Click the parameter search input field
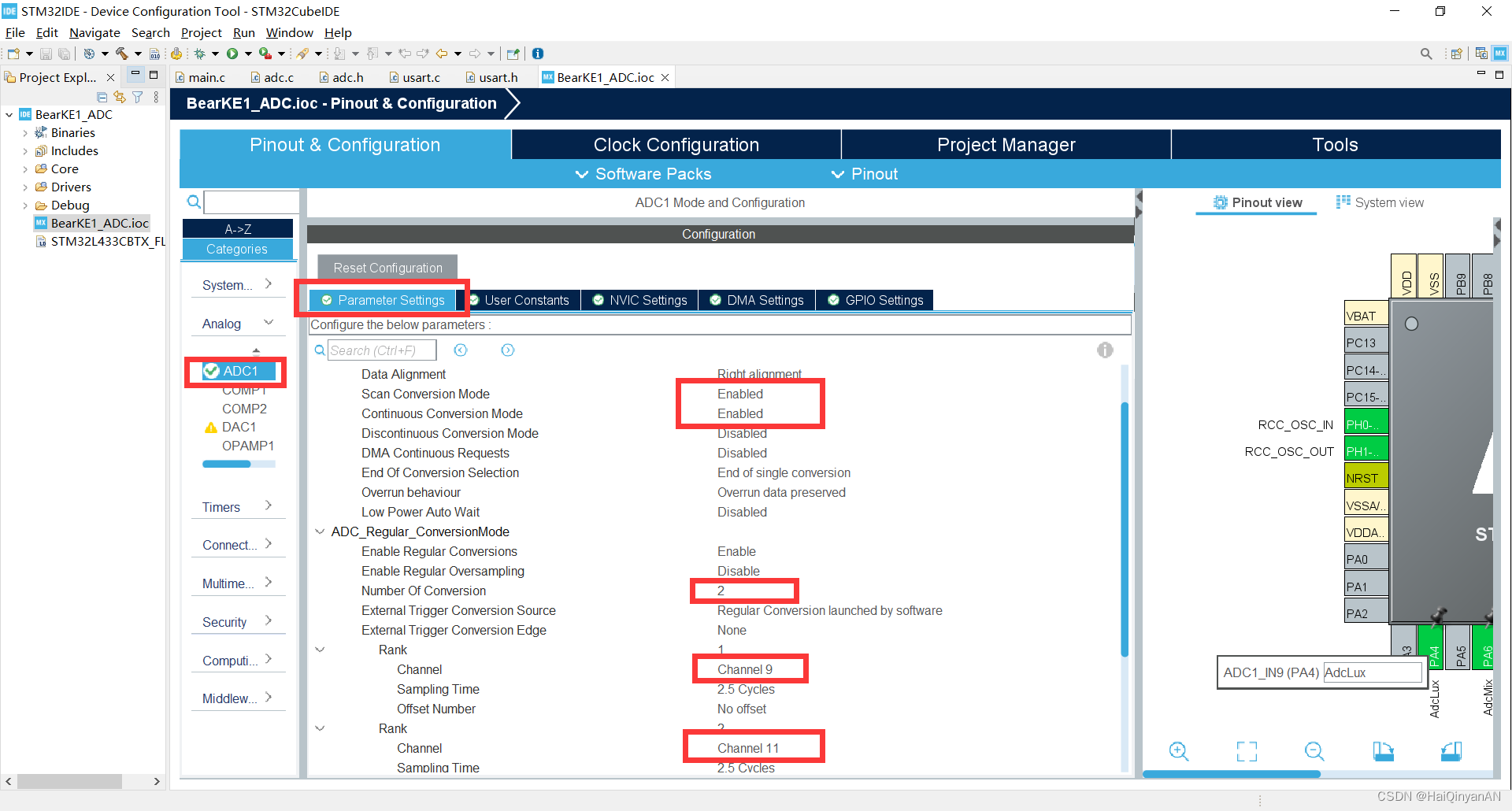The image size is (1512, 811). click(382, 350)
